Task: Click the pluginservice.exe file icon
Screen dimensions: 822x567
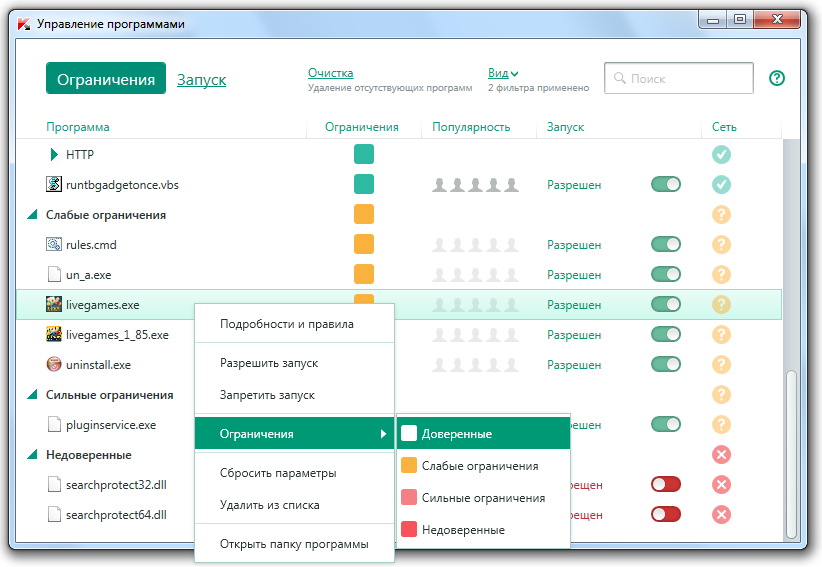Action: click(54, 424)
